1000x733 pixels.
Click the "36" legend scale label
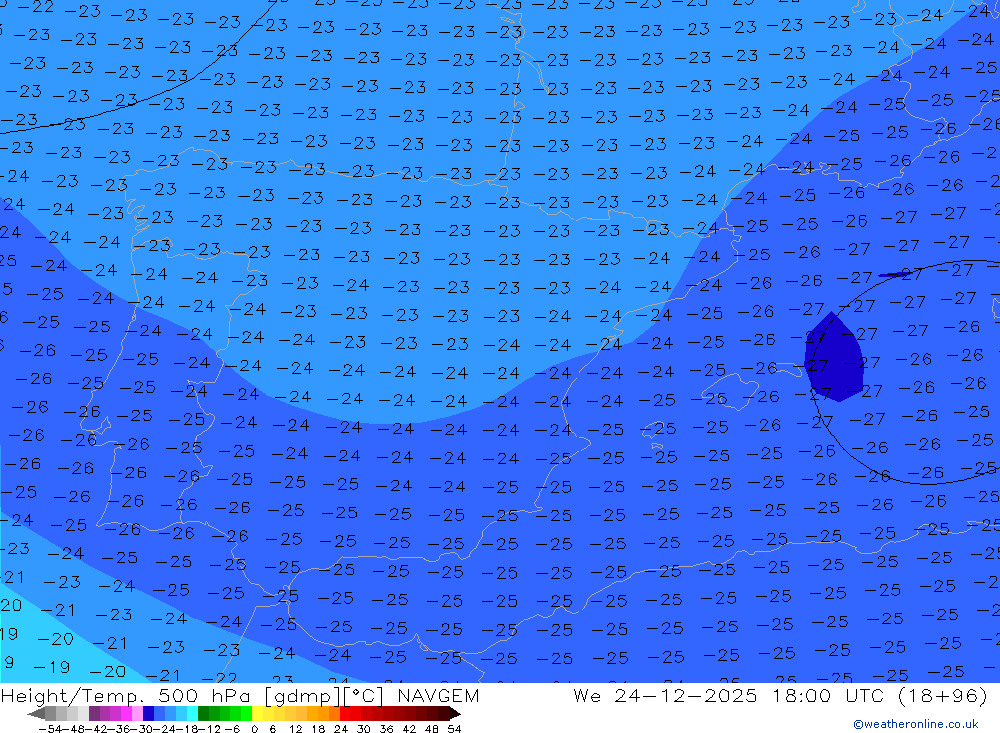pos(386,729)
